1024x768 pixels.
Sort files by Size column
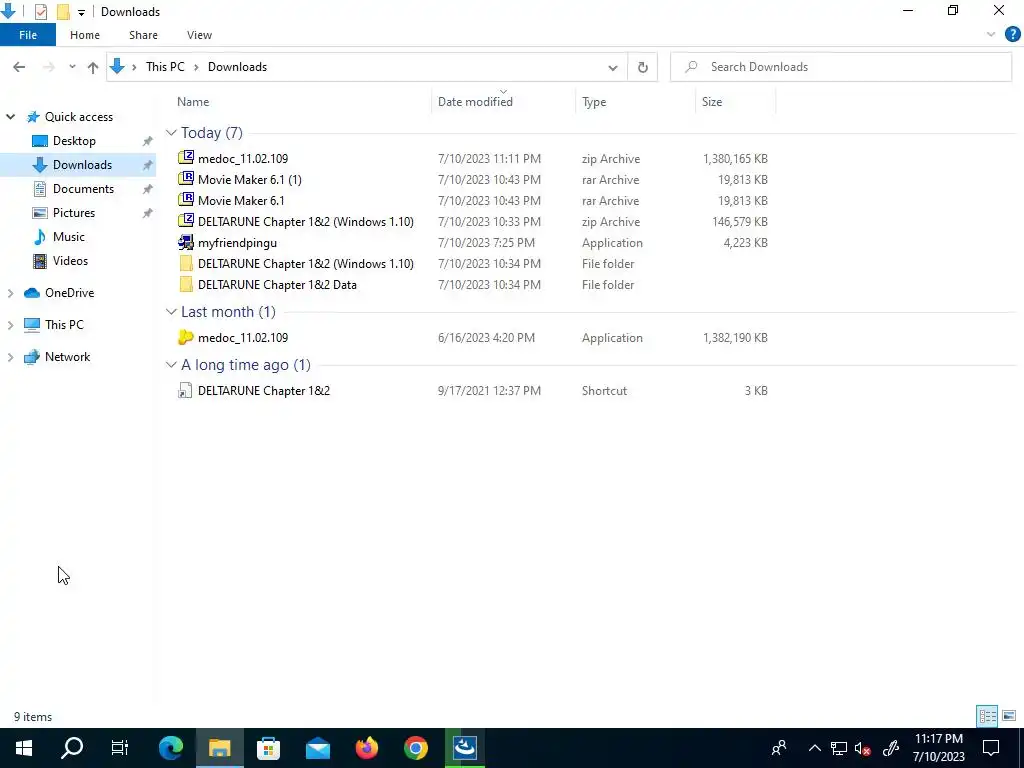point(712,102)
